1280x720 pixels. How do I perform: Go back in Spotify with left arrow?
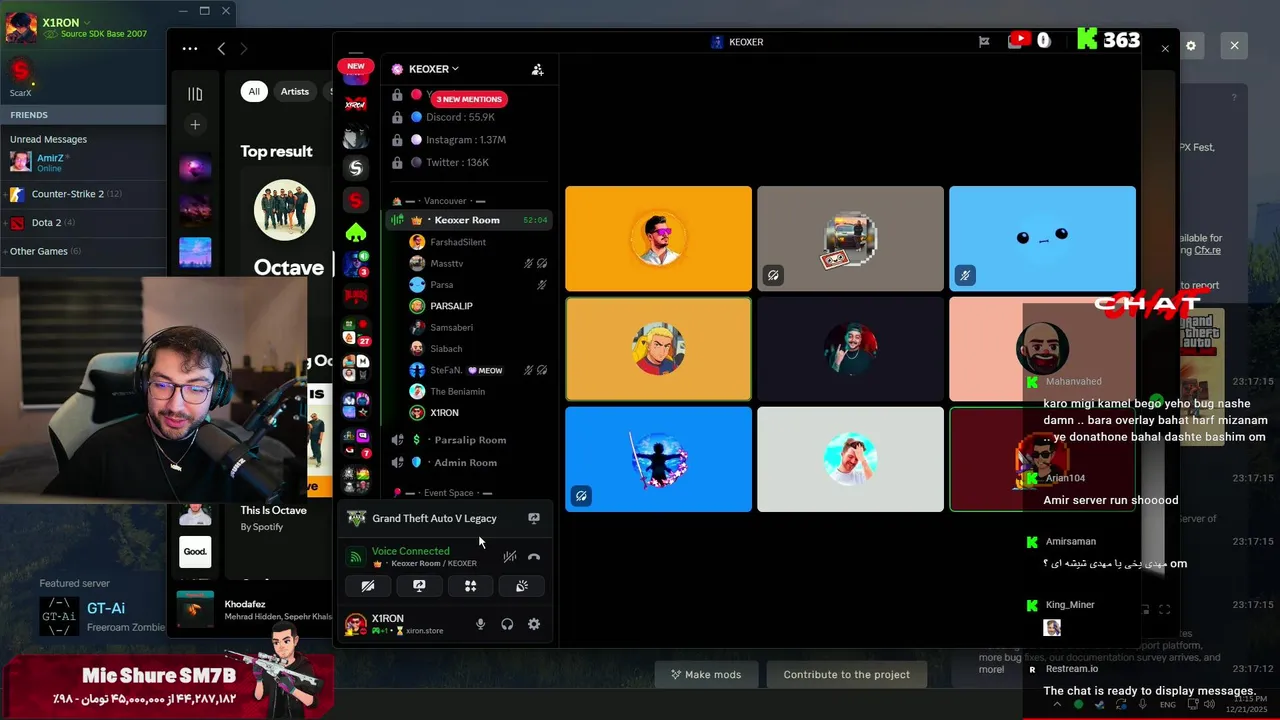(x=221, y=48)
